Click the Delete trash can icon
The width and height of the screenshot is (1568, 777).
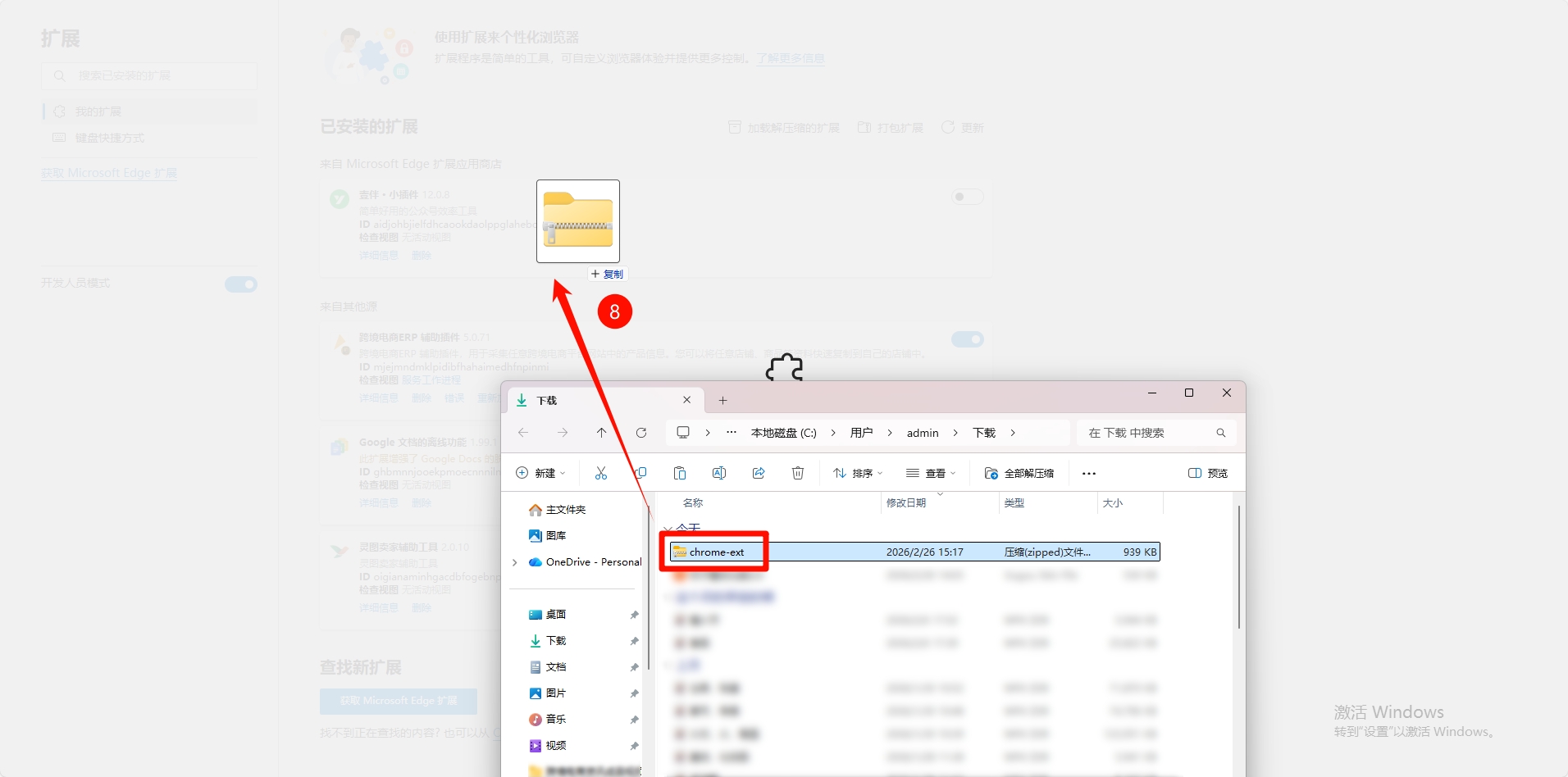(798, 473)
